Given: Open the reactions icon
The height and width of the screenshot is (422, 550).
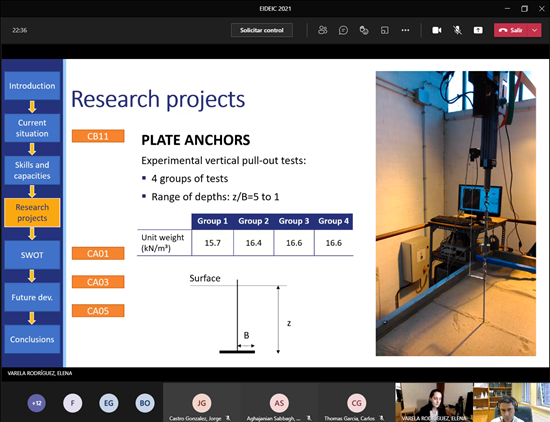Looking at the screenshot, I should 364,30.
